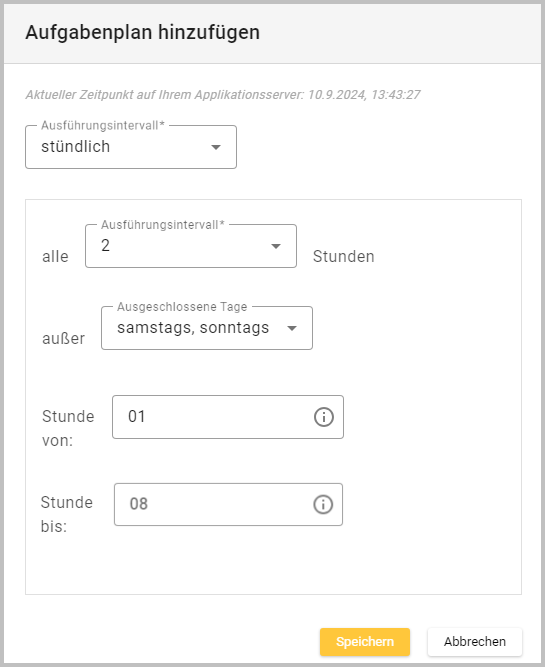Click the Abbrechen button

pyautogui.click(x=475, y=641)
